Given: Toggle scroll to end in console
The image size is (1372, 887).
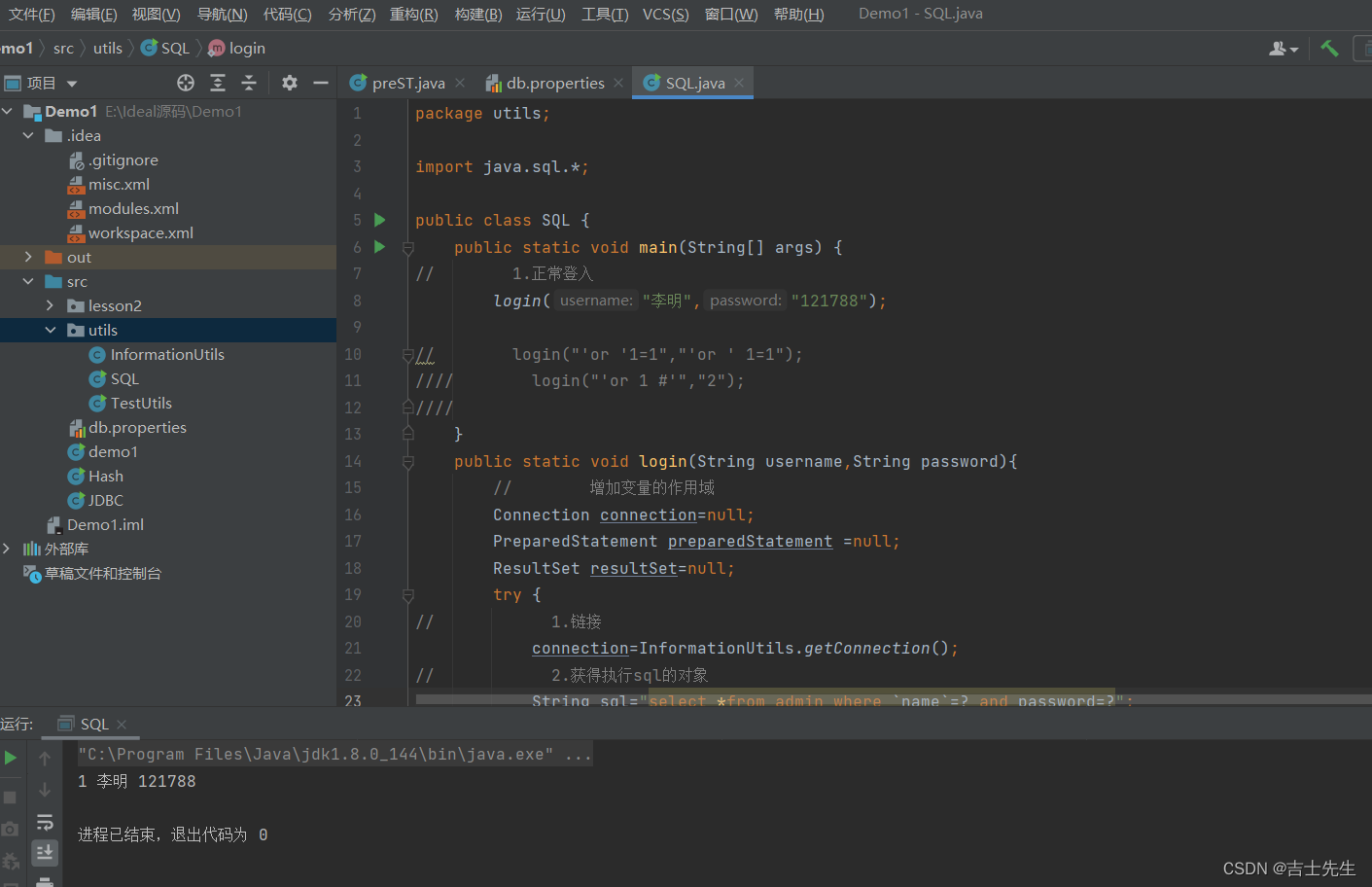Looking at the screenshot, I should (x=45, y=853).
